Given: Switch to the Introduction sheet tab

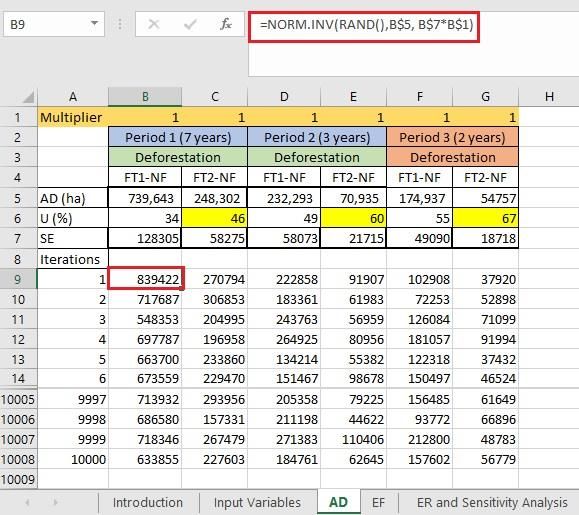Looking at the screenshot, I should (x=148, y=502).
